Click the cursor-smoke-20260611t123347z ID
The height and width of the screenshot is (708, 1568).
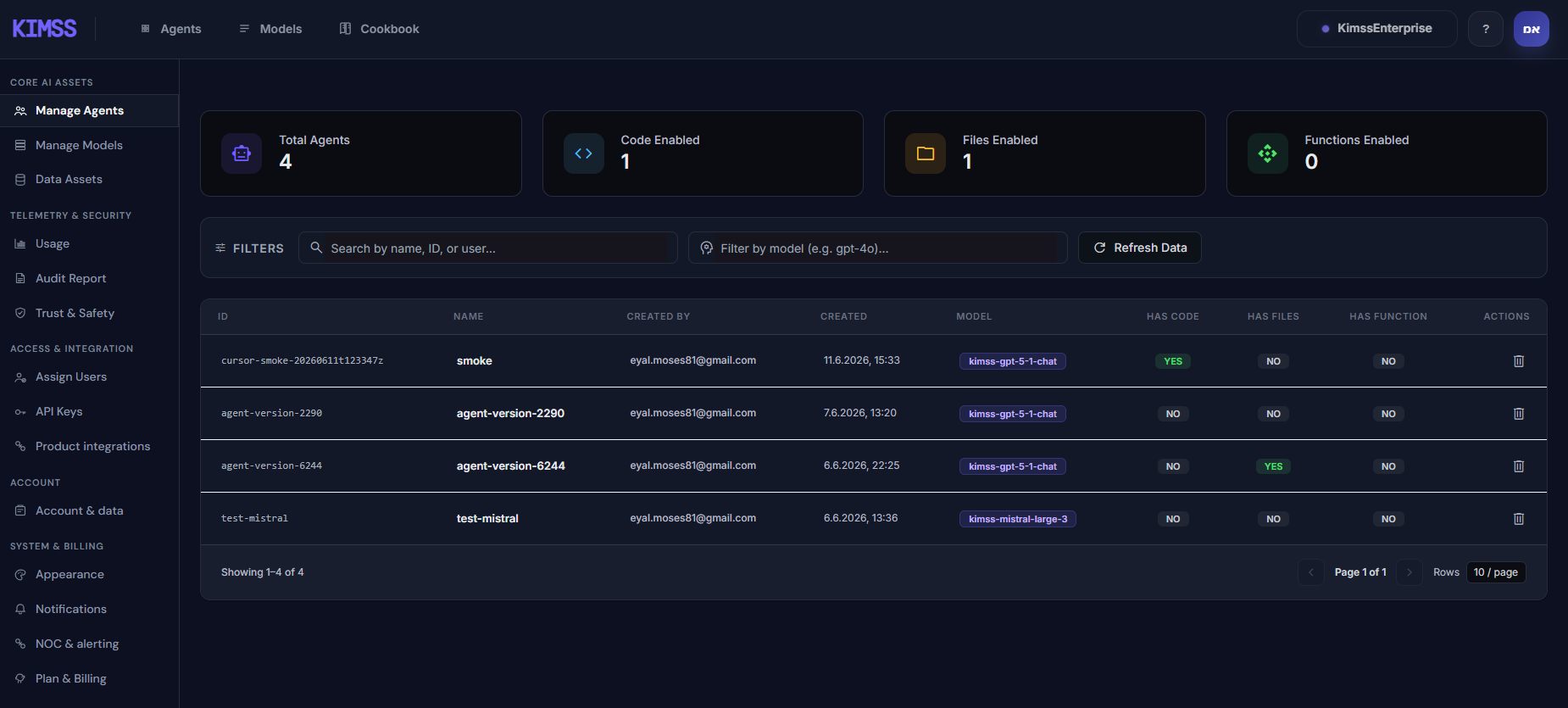[x=302, y=361]
